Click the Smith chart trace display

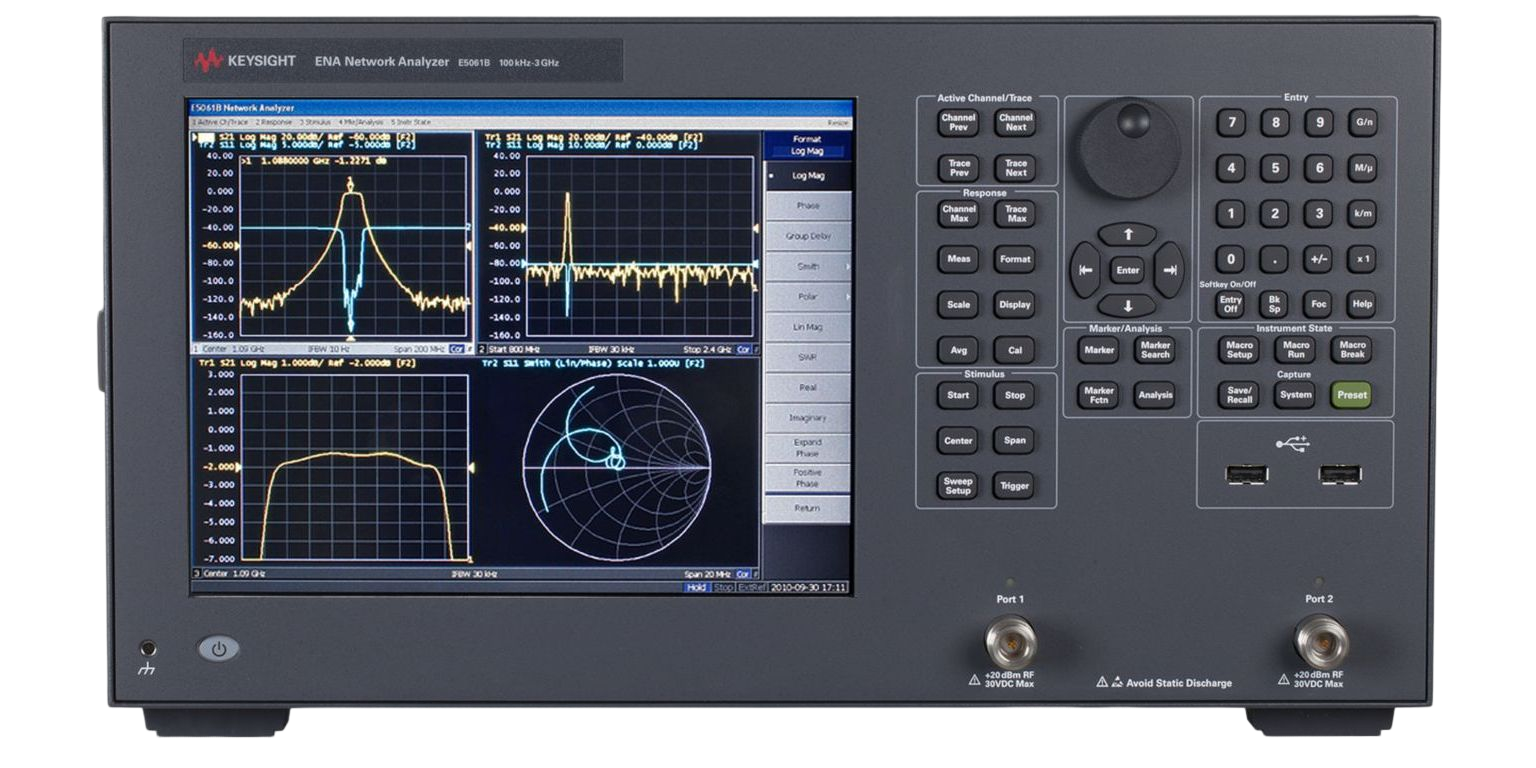615,466
